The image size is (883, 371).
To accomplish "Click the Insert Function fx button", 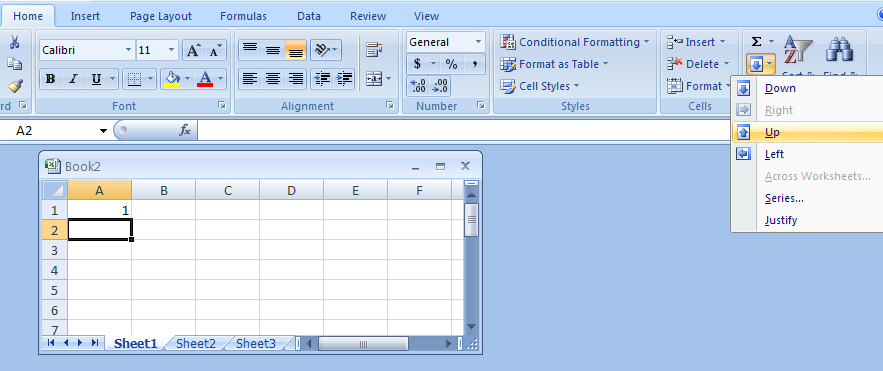I will coord(185,131).
